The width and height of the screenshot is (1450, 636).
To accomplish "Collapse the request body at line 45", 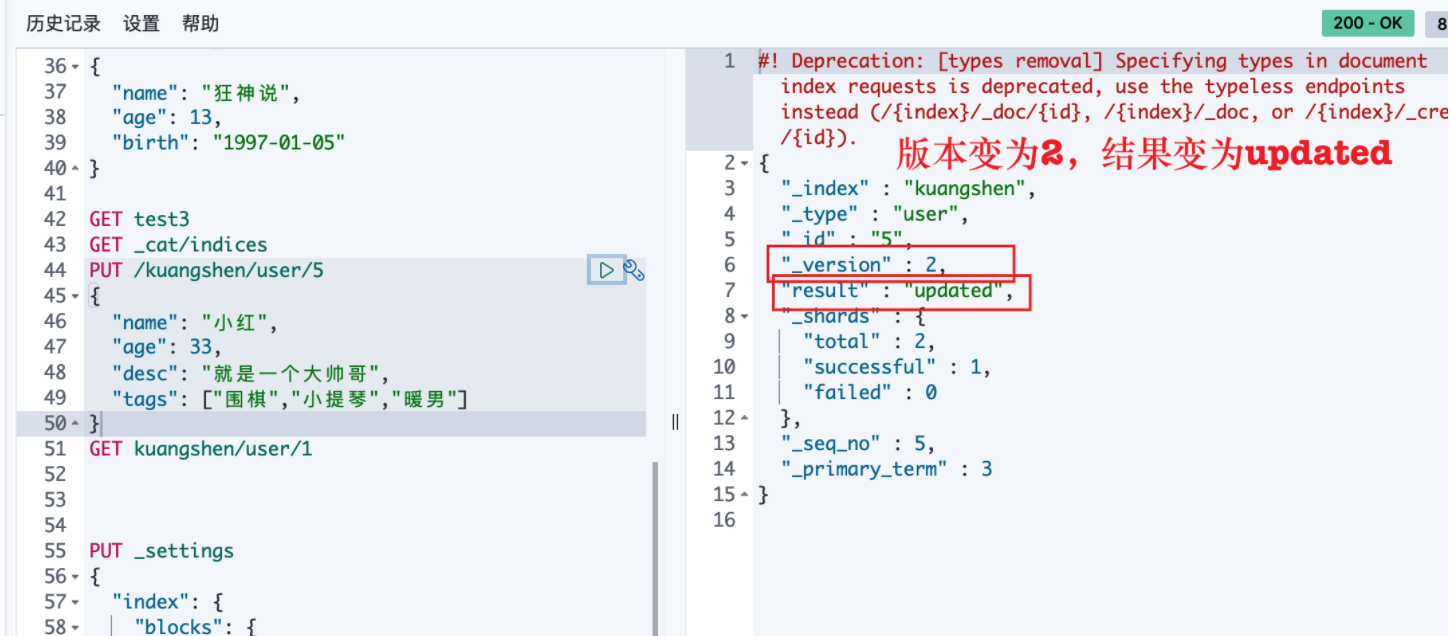I will coord(77,297).
